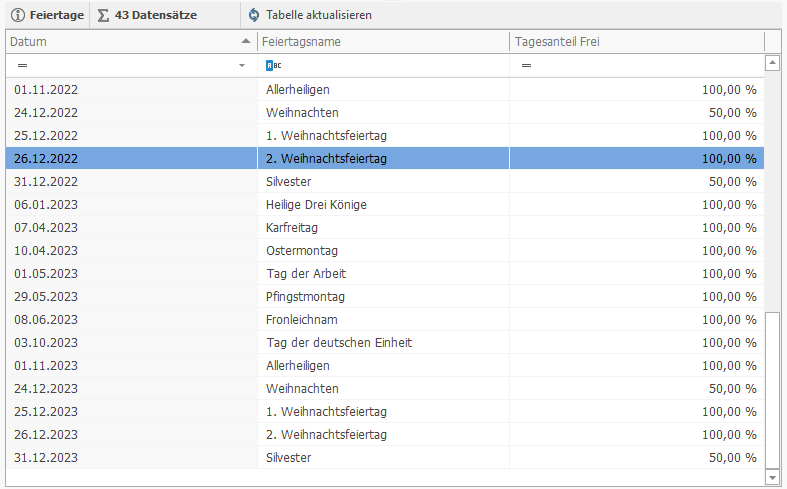Click the equals filter icon under Datum
Screen dimensions: 787x489
23,65
